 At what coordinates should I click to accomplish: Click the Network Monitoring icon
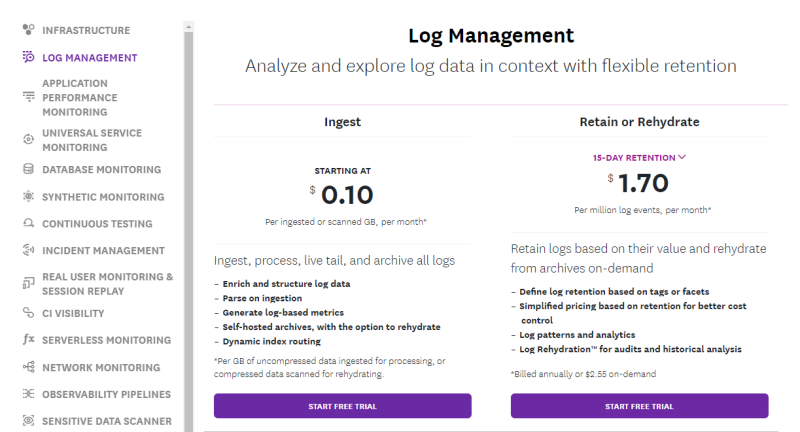(29, 367)
